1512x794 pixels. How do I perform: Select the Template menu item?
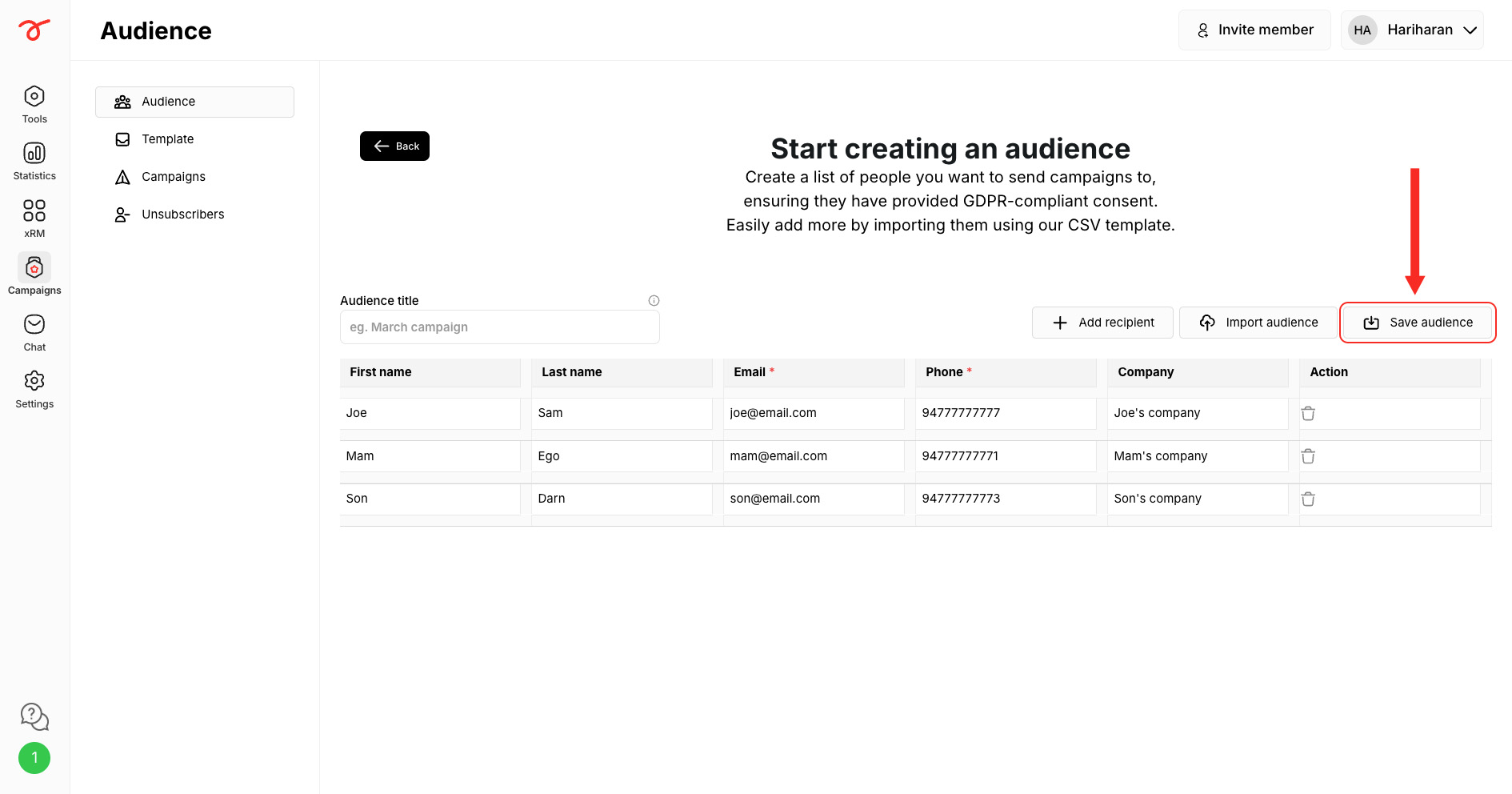point(194,139)
